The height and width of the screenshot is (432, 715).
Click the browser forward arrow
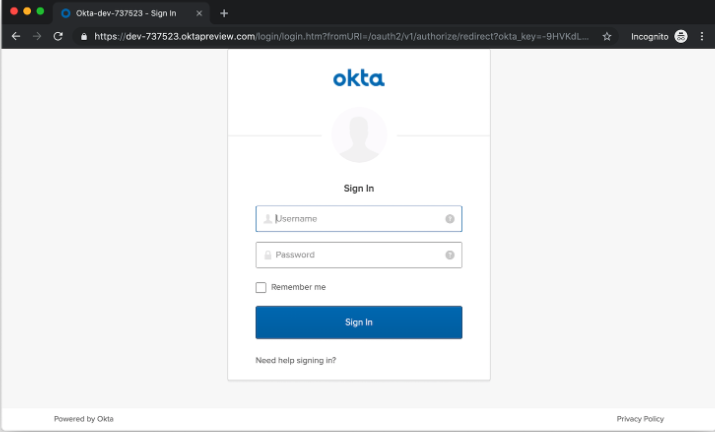(x=37, y=36)
